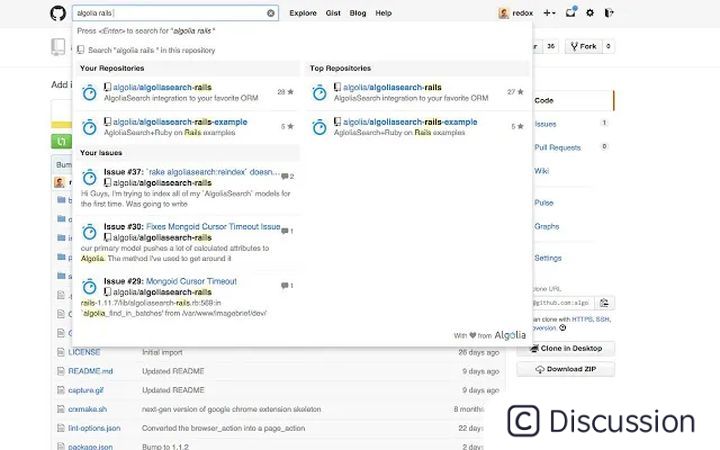The width and height of the screenshot is (720, 450).
Task: Open the Pulse tab
Action: pos(544,202)
